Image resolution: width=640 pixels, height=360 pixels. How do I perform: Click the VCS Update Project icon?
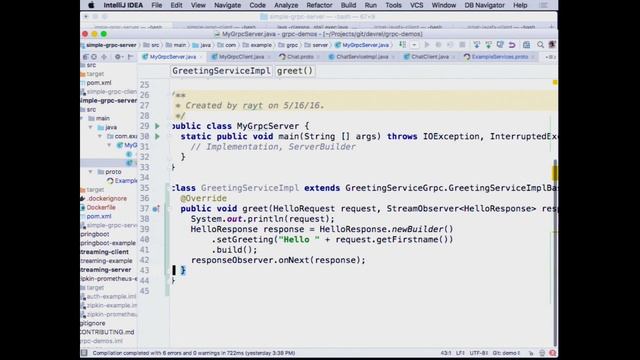476,45
